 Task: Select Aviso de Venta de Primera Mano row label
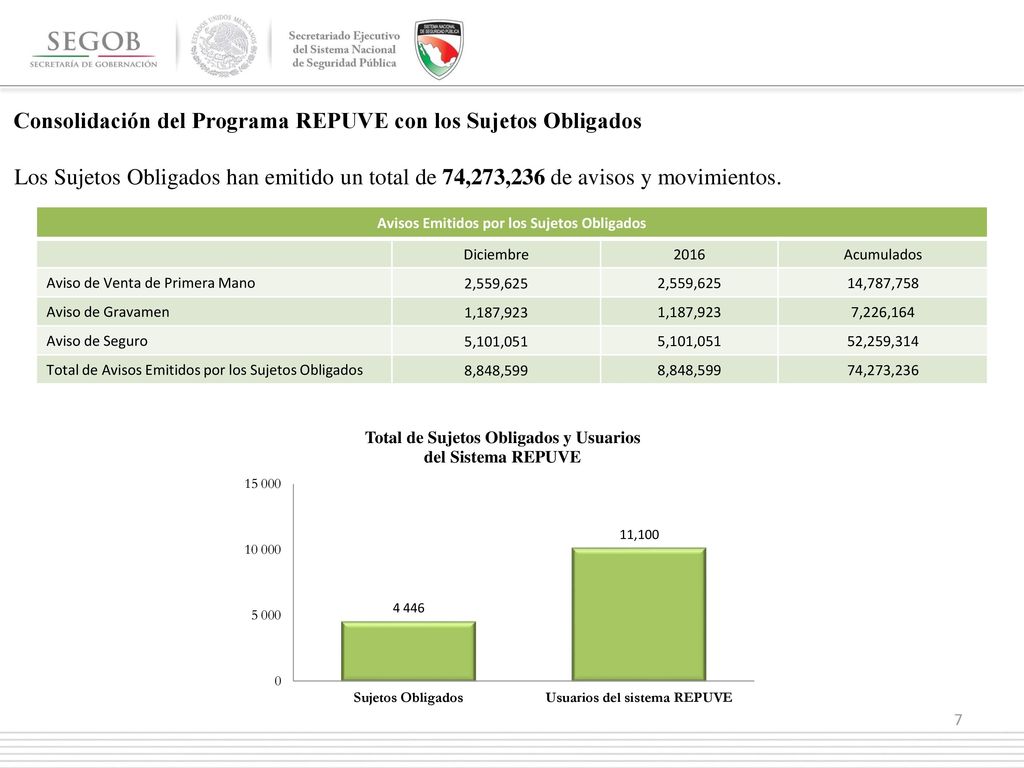click(x=150, y=283)
